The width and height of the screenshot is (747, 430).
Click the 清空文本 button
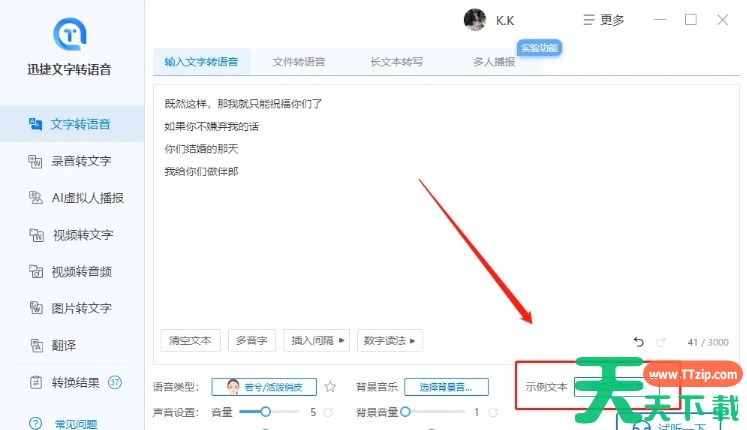[x=190, y=341]
